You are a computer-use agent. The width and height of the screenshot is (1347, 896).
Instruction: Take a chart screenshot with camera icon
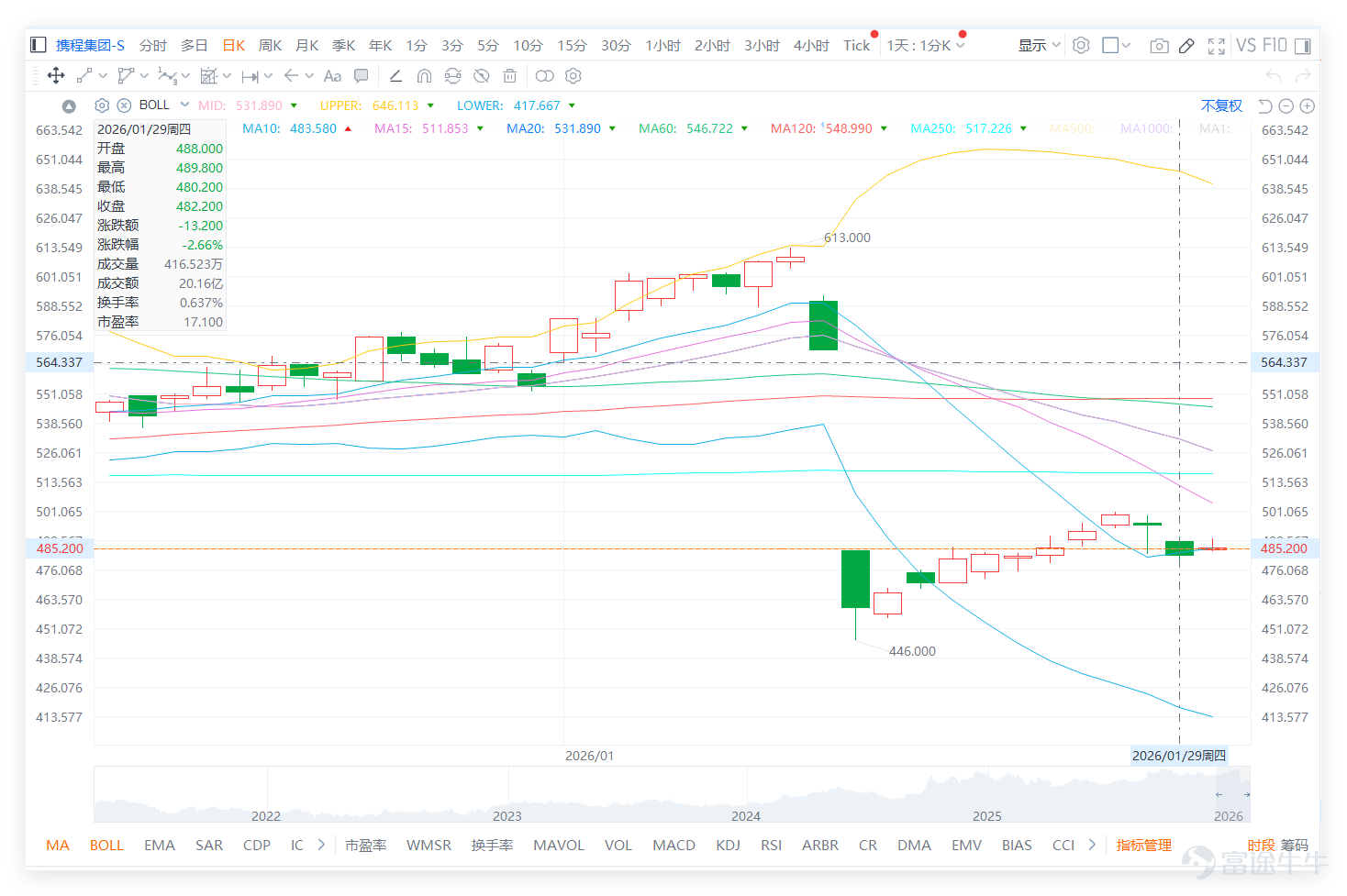1159,45
